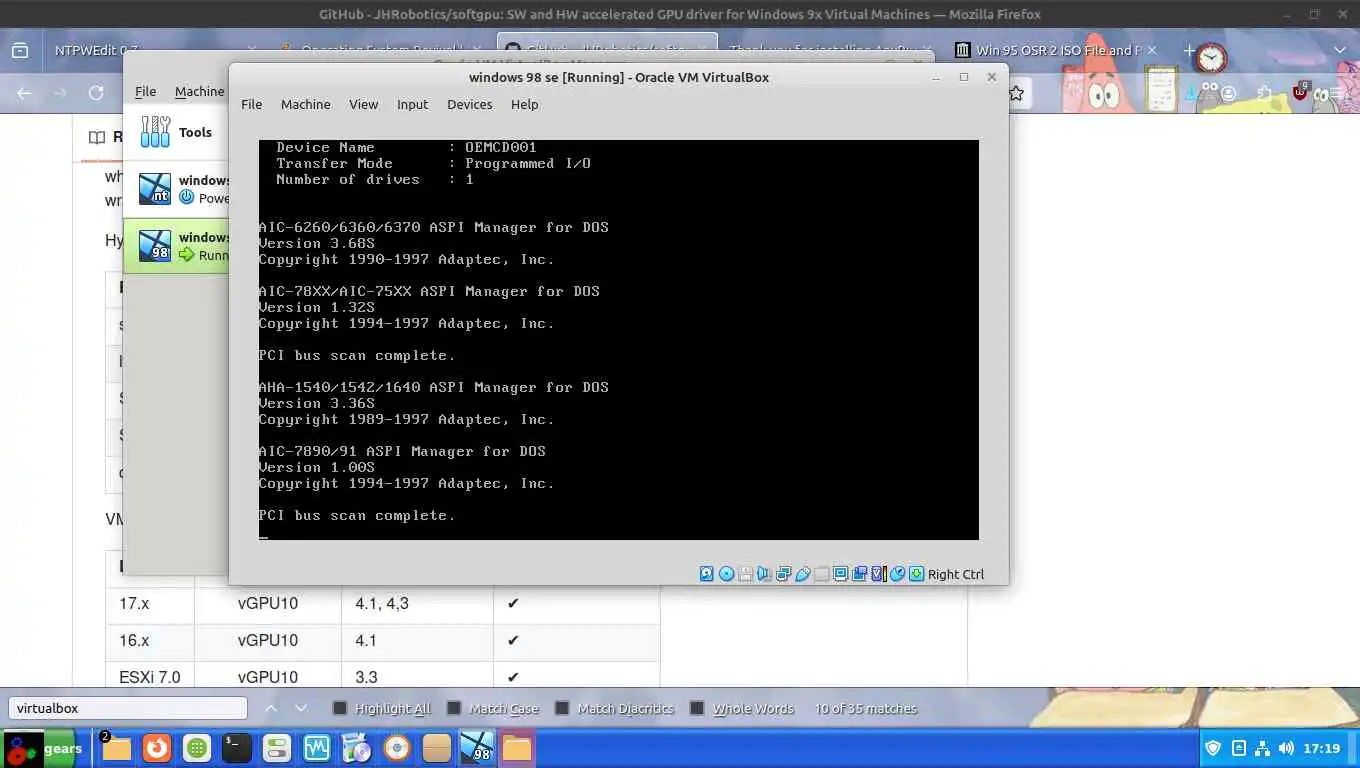This screenshot has height=768, width=1360.
Task: Toggle the Match Diacritics checkbox
Action: (x=562, y=708)
